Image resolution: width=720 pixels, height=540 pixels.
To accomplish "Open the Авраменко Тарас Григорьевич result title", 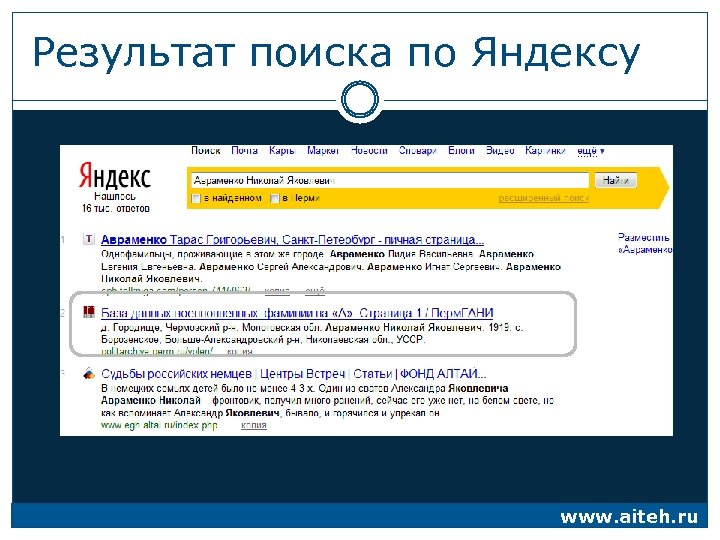I will point(292,240).
